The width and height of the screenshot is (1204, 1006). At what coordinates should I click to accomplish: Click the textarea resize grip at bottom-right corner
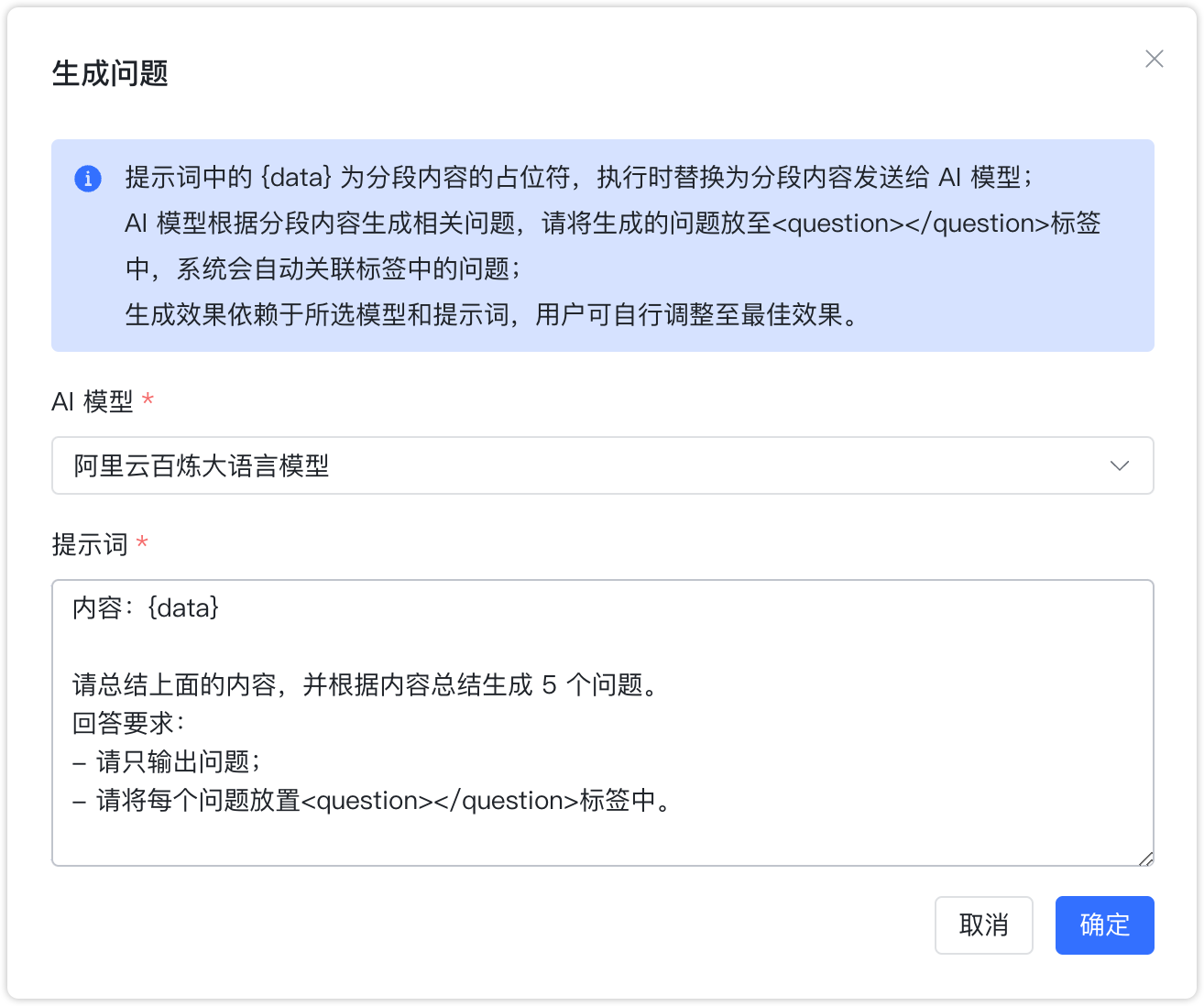(x=1144, y=858)
